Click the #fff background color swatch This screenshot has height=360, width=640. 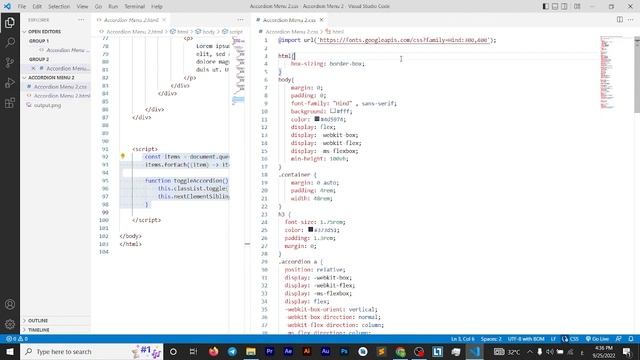[333, 111]
